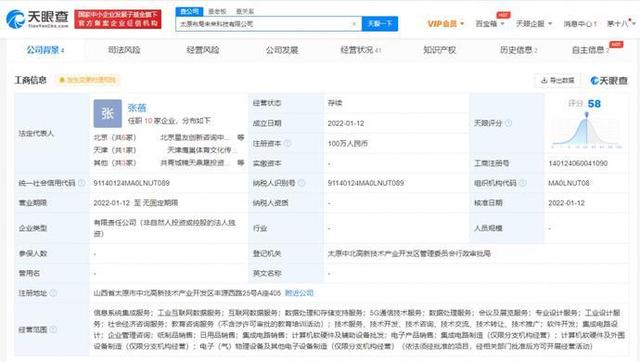The height and width of the screenshot is (362, 640).
Task: Select the 查老板 search tab
Action: coord(217,11)
